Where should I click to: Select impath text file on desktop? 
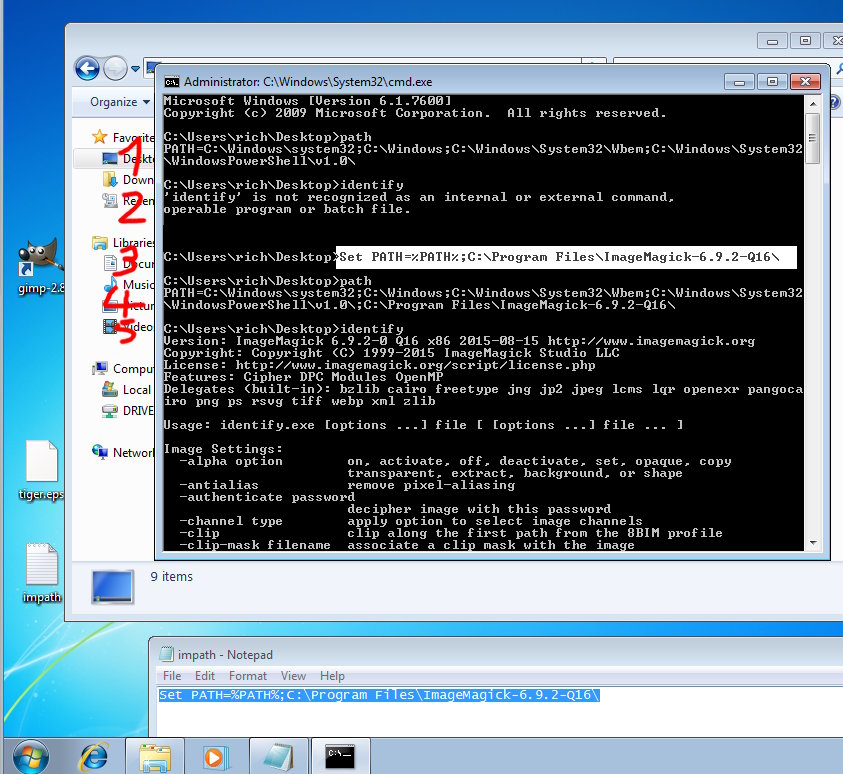(x=41, y=573)
